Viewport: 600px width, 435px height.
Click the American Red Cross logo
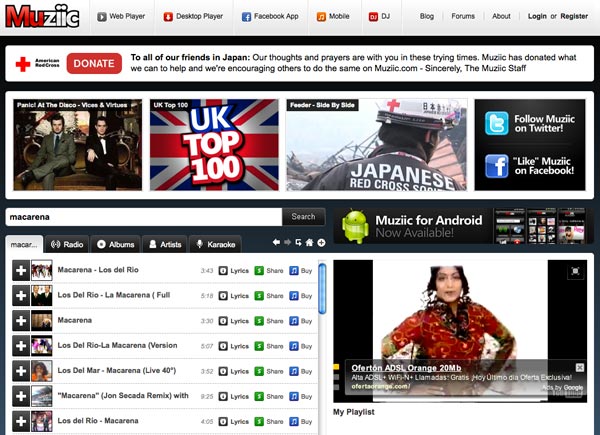(x=37, y=64)
